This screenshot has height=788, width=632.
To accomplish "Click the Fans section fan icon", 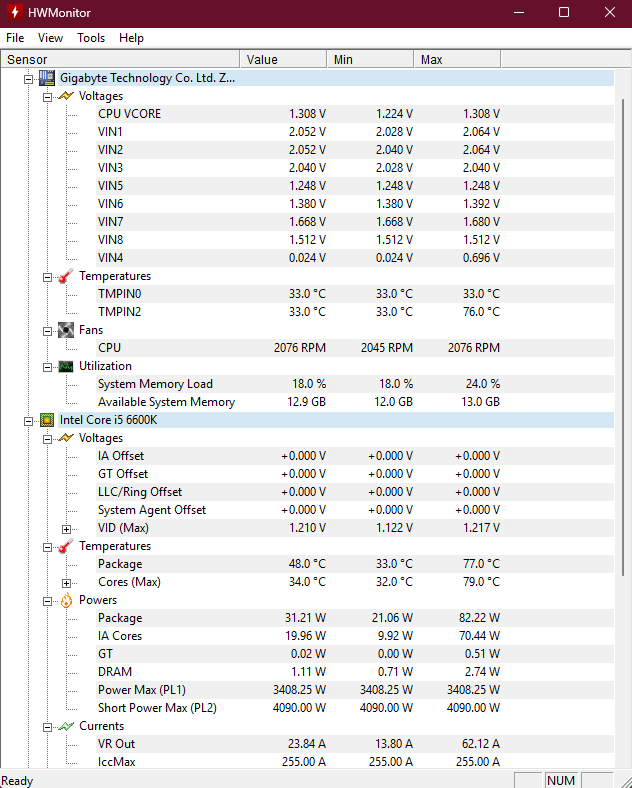I will tap(66, 330).
